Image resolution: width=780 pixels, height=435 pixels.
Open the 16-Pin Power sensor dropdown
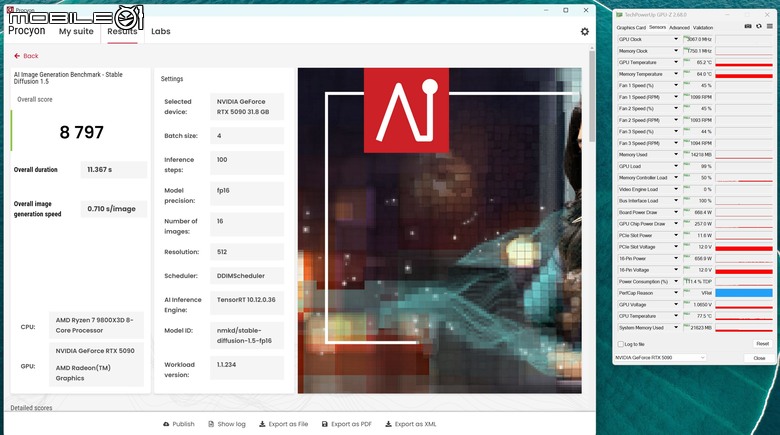[676, 258]
